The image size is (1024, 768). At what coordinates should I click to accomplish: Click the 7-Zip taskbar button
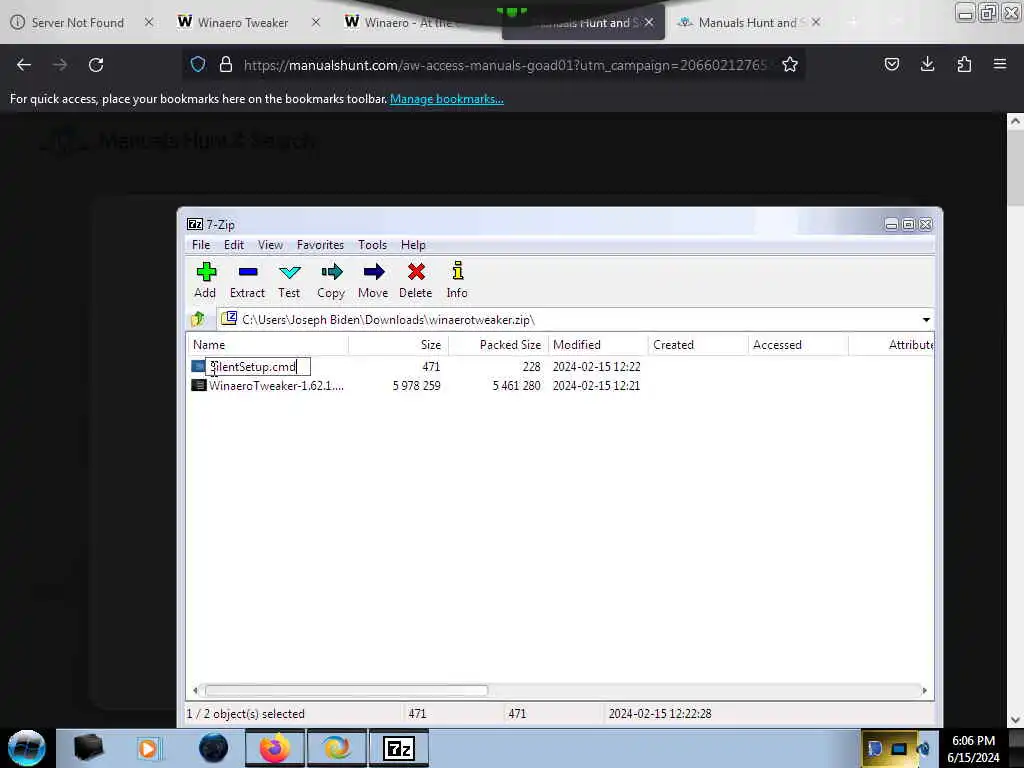coord(399,748)
